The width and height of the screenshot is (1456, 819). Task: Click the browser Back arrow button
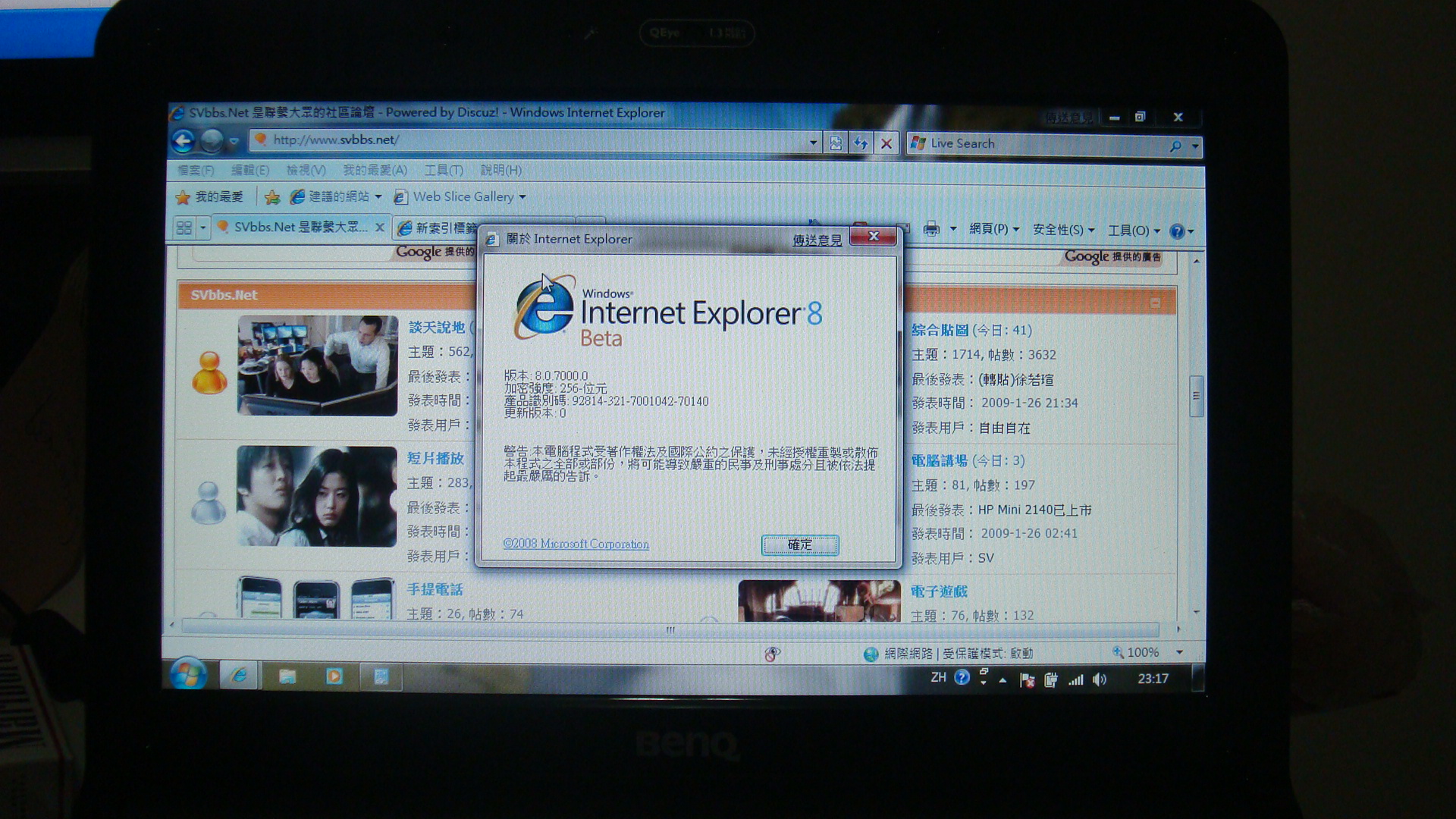pos(183,140)
